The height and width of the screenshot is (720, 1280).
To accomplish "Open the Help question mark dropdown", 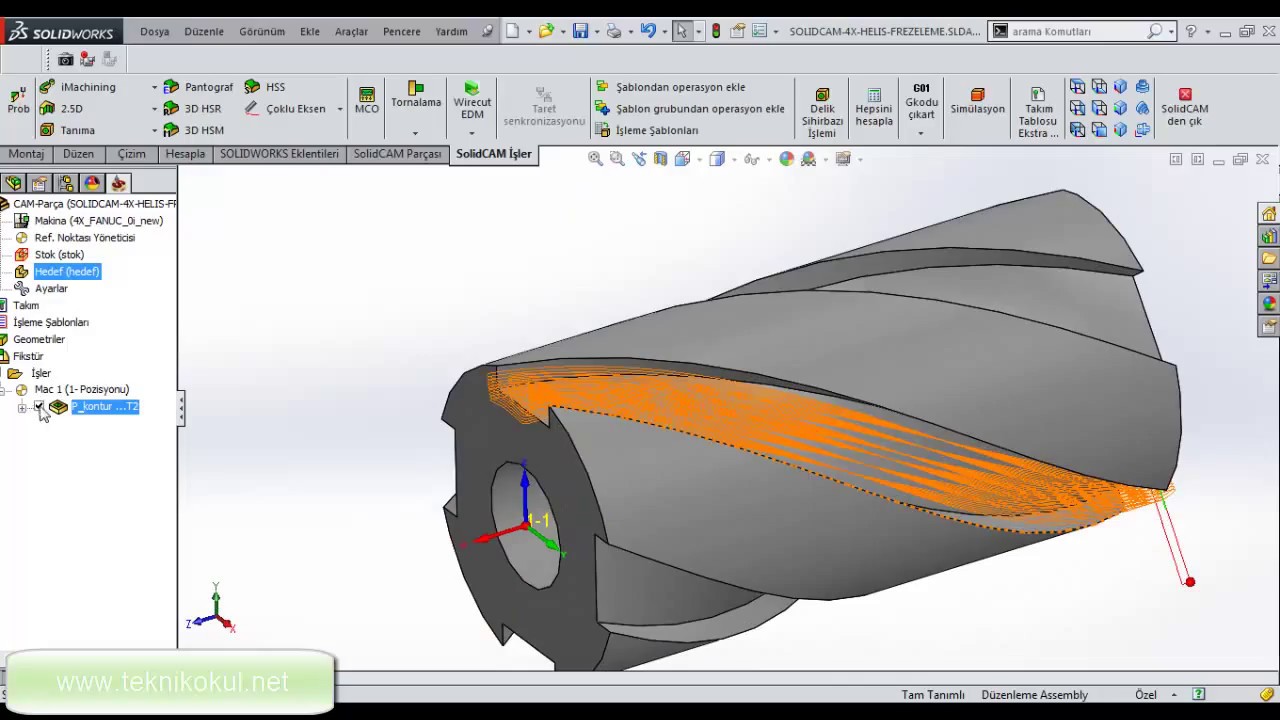I will pos(1207,31).
